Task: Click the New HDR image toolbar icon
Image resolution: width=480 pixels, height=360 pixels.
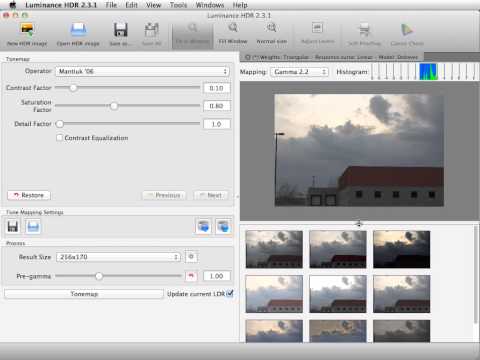Action: (x=27, y=30)
